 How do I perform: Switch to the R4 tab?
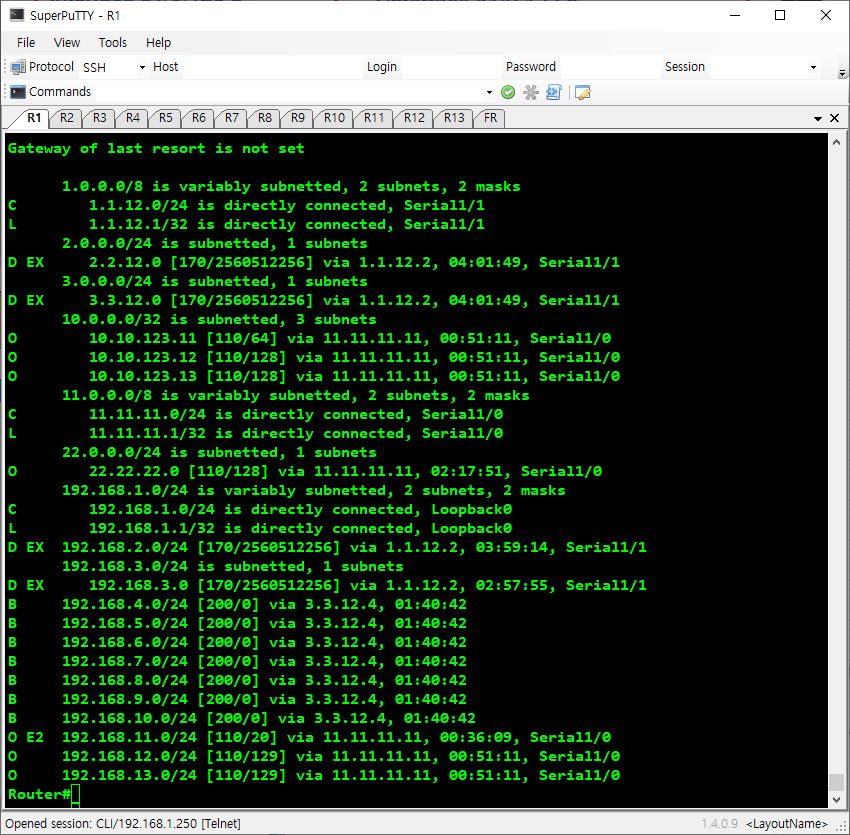point(133,118)
